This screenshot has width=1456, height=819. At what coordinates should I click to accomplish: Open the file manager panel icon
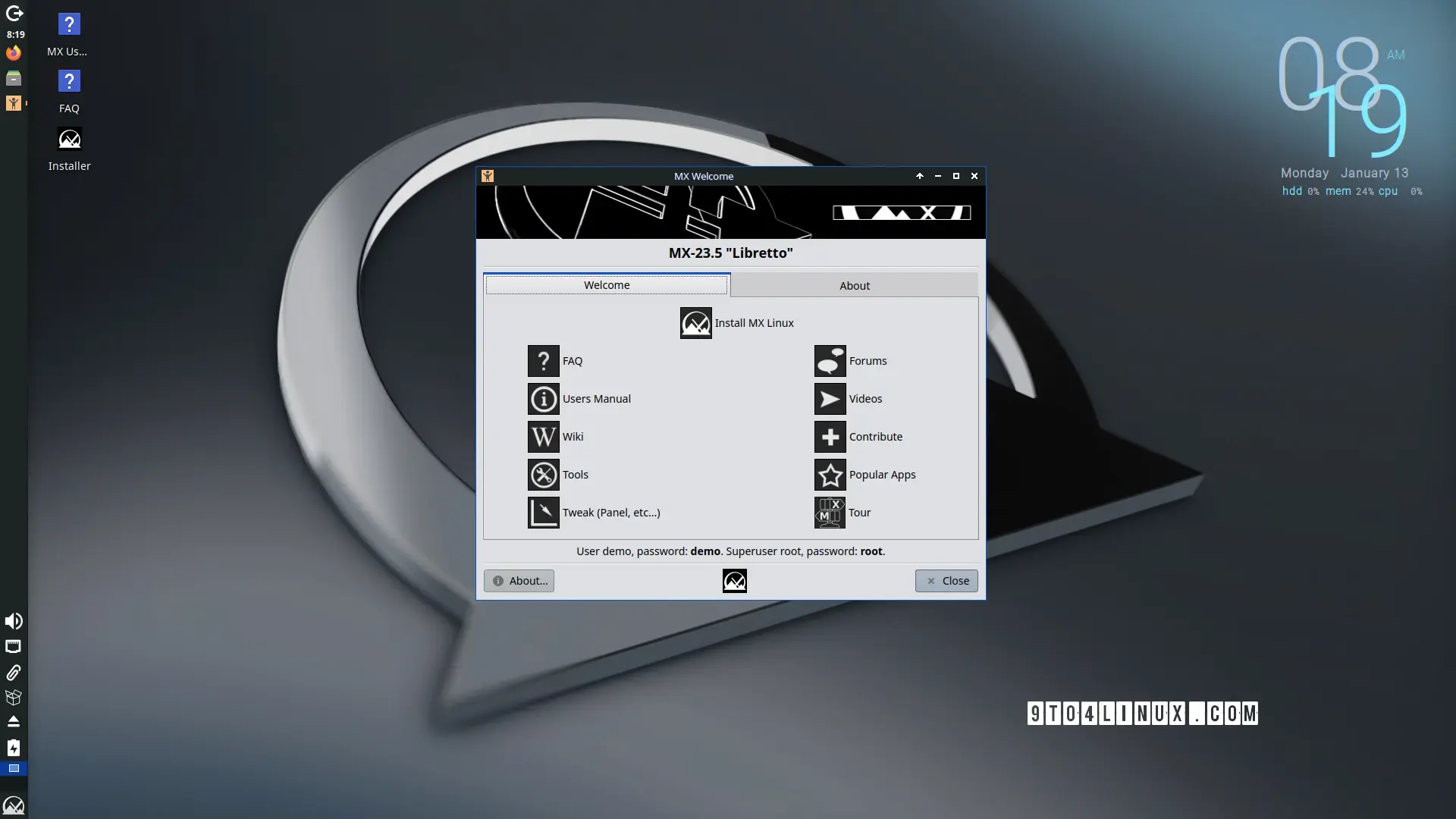pyautogui.click(x=14, y=78)
